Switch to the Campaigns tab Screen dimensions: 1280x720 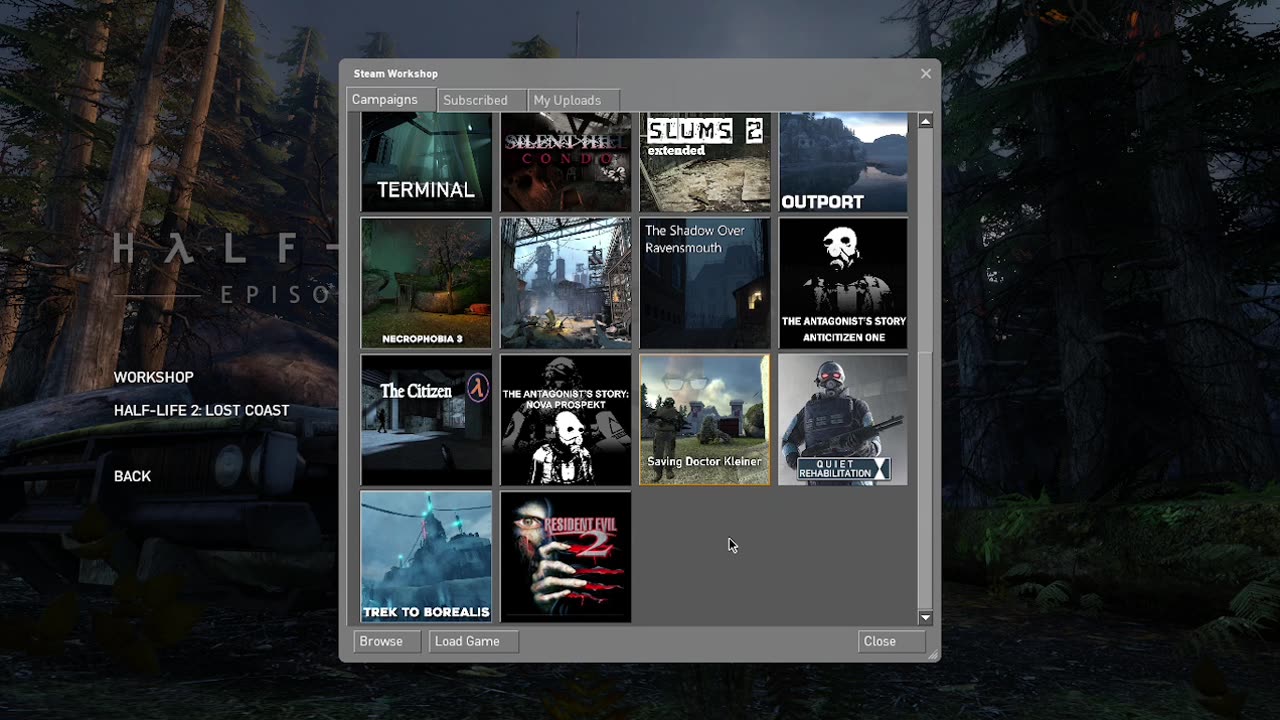[x=391, y=99]
